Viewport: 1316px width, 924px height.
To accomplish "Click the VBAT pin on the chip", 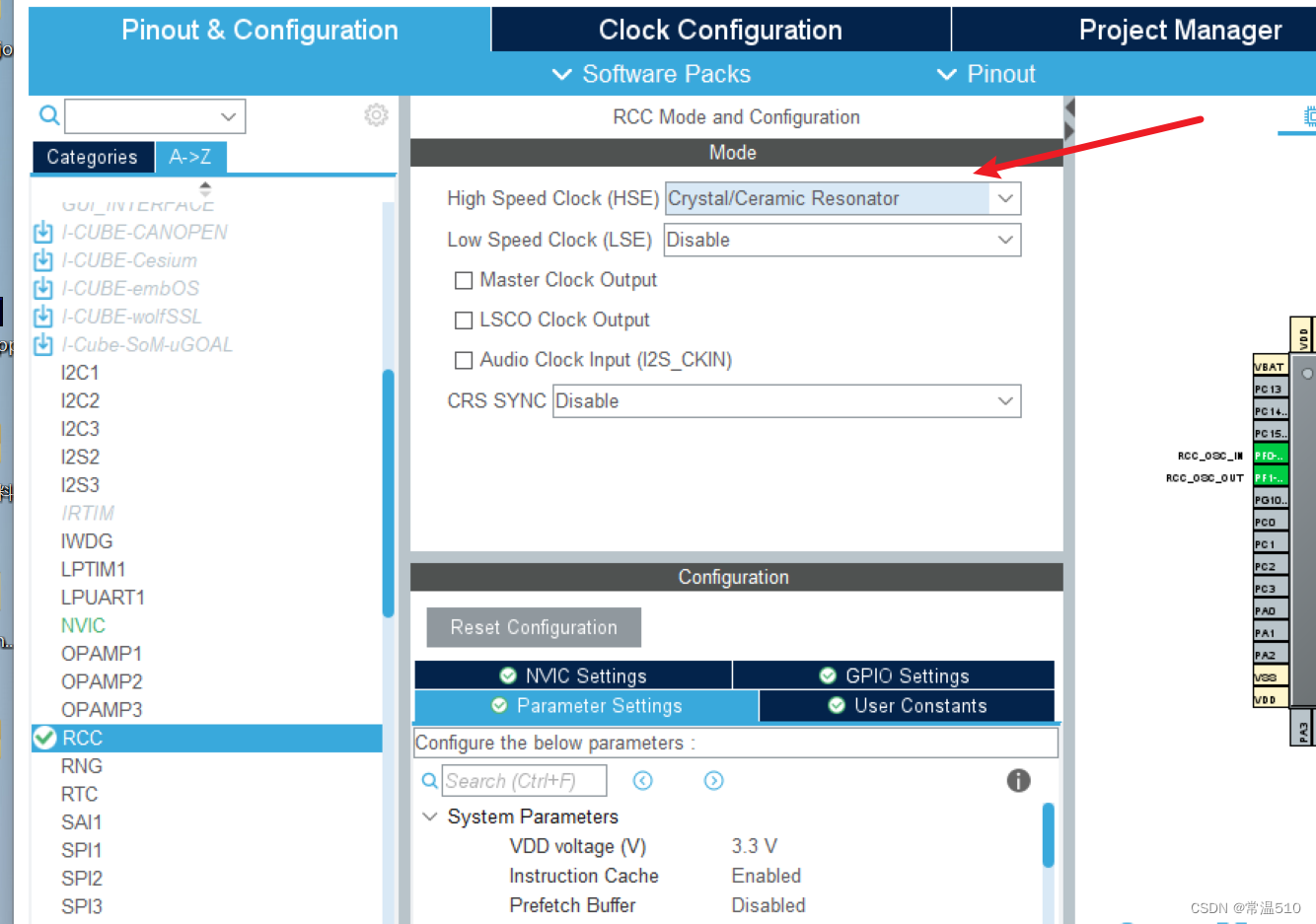I will pos(1271,367).
